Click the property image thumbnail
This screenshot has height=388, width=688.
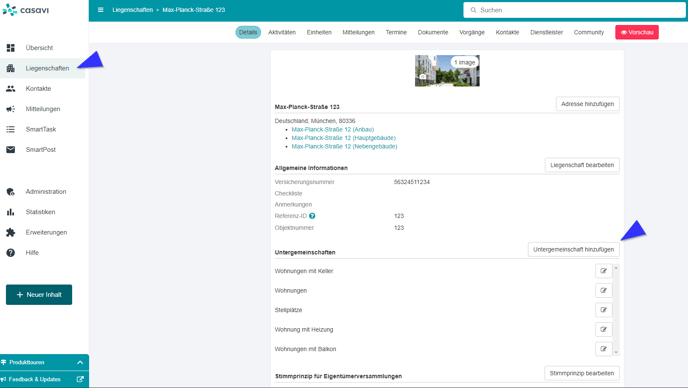pyautogui.click(x=447, y=71)
